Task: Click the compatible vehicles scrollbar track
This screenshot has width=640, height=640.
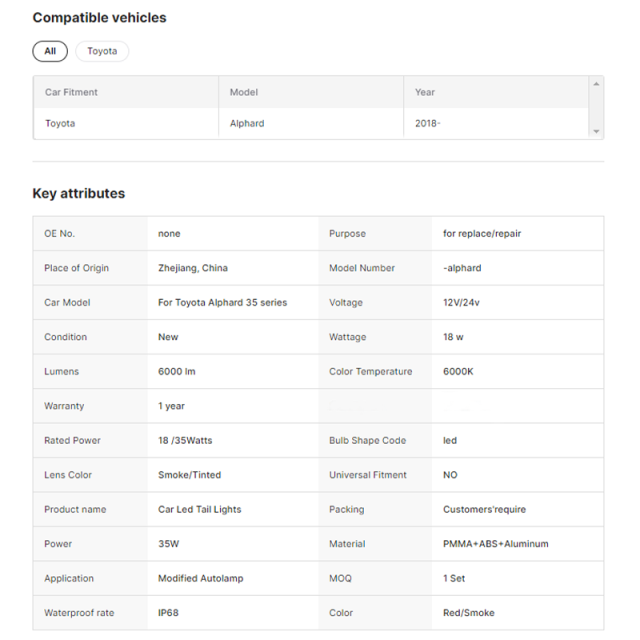Action: pos(596,108)
